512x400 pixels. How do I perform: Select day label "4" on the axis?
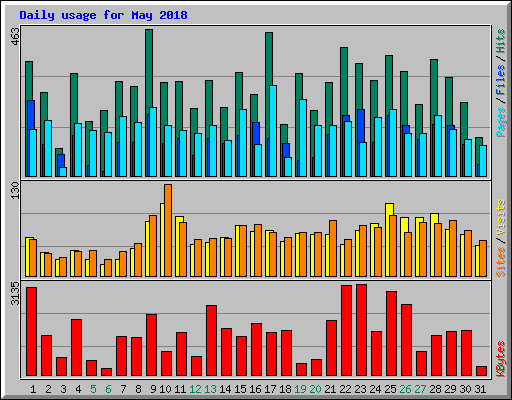coord(78,389)
